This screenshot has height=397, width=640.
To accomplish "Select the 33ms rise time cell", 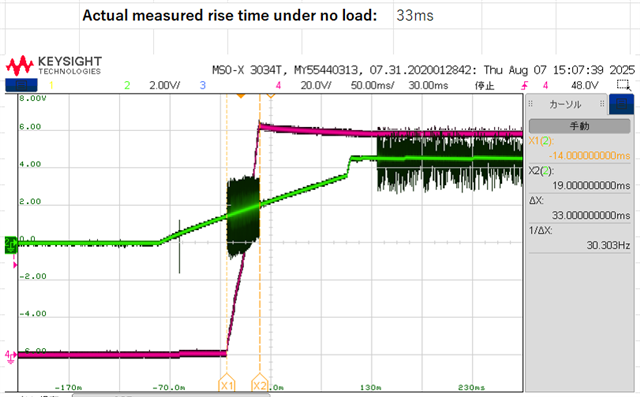I will coord(415,16).
